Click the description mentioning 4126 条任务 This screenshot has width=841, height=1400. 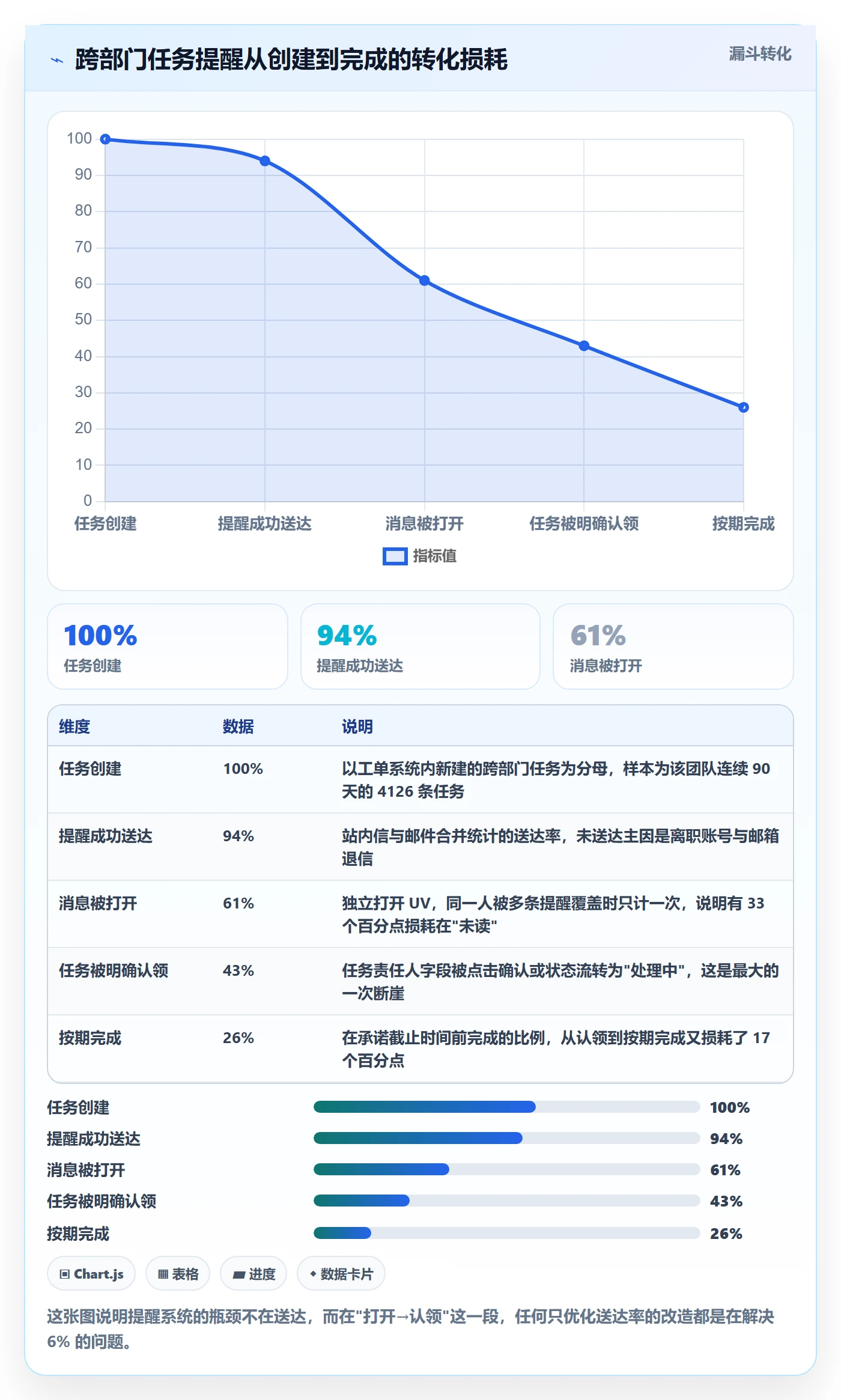click(x=556, y=780)
